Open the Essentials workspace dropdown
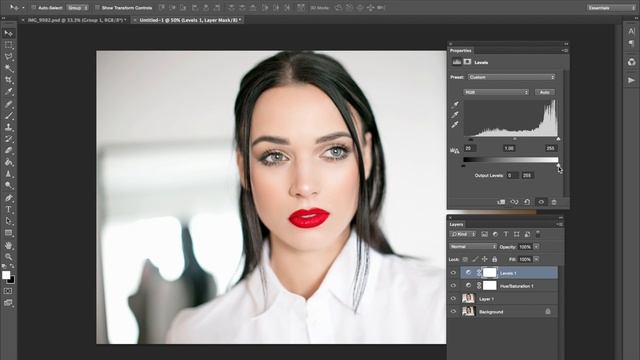This screenshot has width=640, height=360. (611, 8)
